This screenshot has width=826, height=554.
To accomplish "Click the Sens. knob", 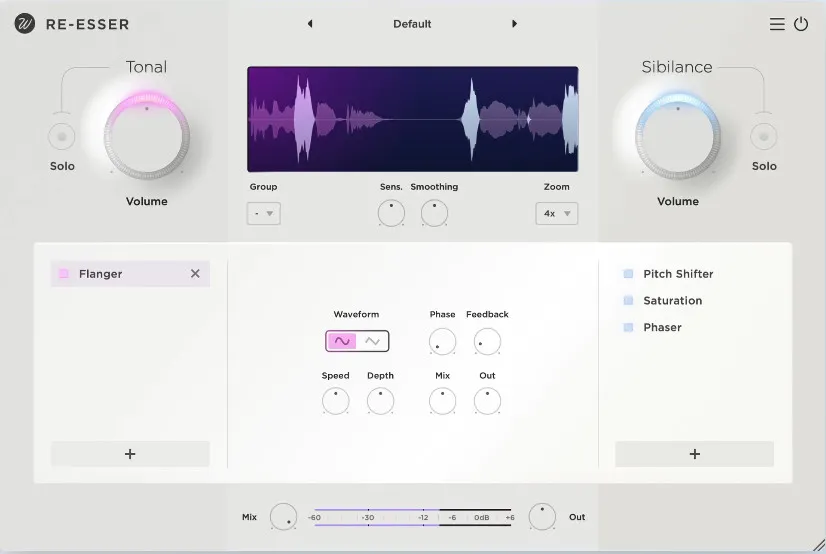I will click(x=391, y=213).
